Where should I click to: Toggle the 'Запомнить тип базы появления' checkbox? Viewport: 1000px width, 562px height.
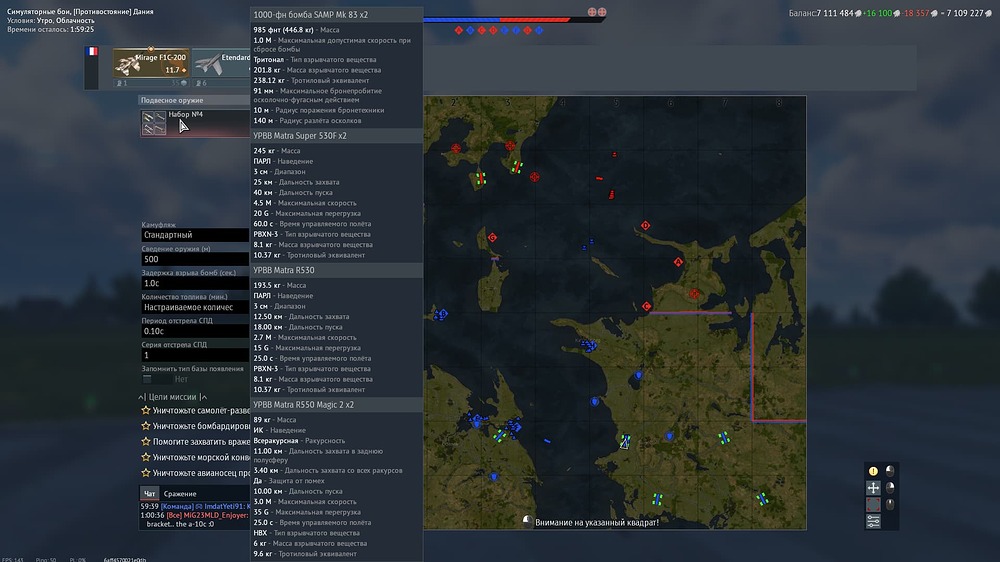(147, 379)
